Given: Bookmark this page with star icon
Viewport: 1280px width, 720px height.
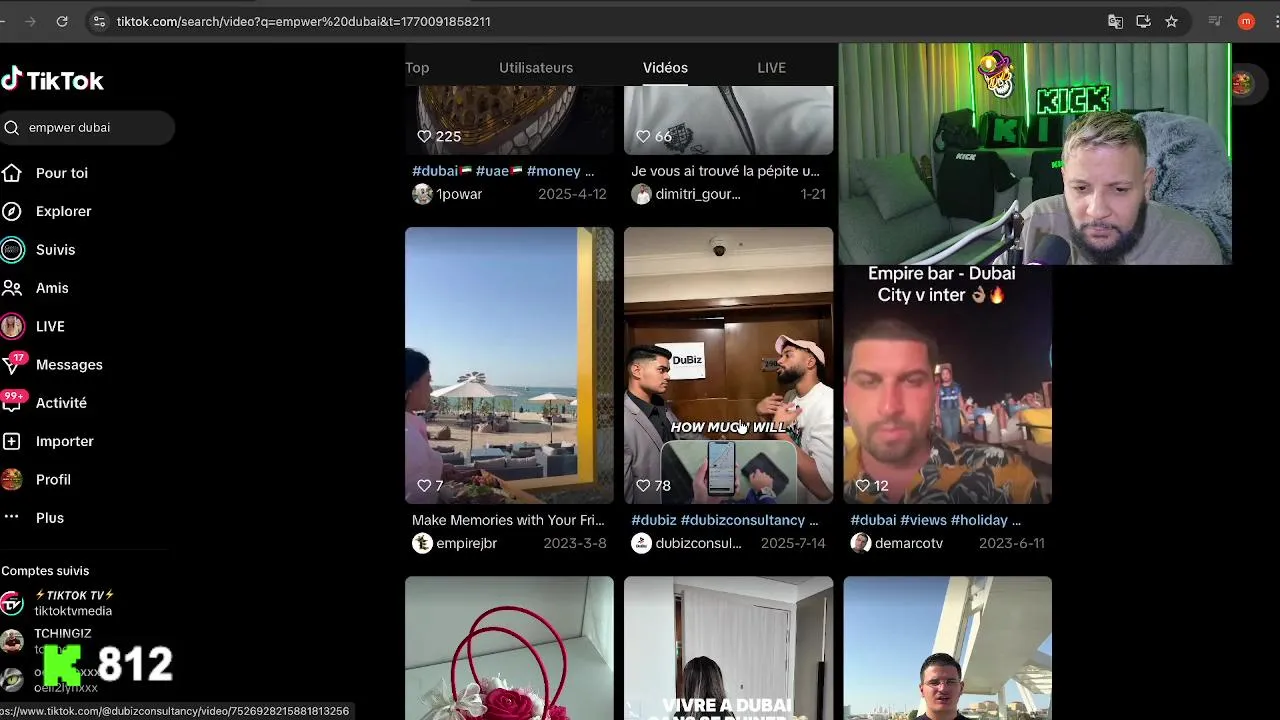Looking at the screenshot, I should (x=1171, y=21).
